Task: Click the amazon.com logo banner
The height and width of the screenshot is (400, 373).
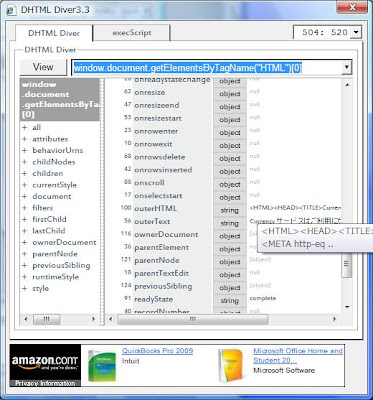Action: [x=45, y=365]
